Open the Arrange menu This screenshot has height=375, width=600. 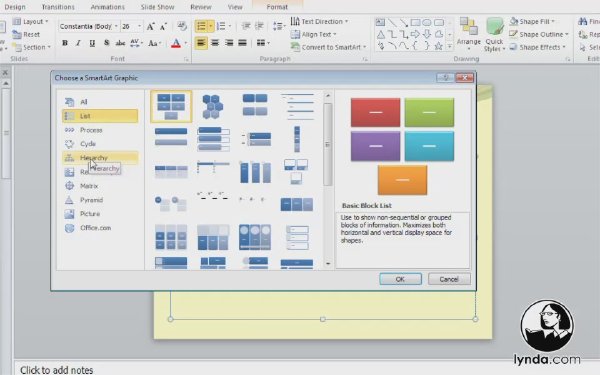click(469, 34)
